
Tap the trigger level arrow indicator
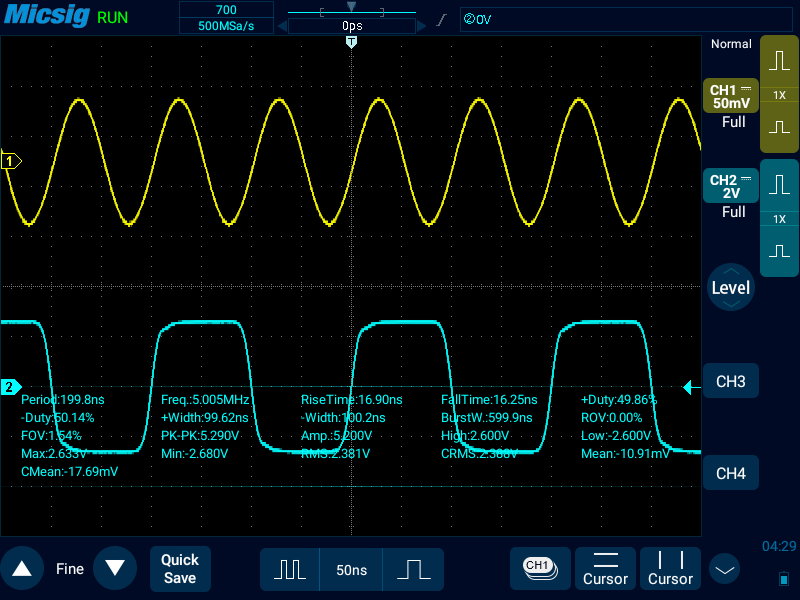[691, 388]
